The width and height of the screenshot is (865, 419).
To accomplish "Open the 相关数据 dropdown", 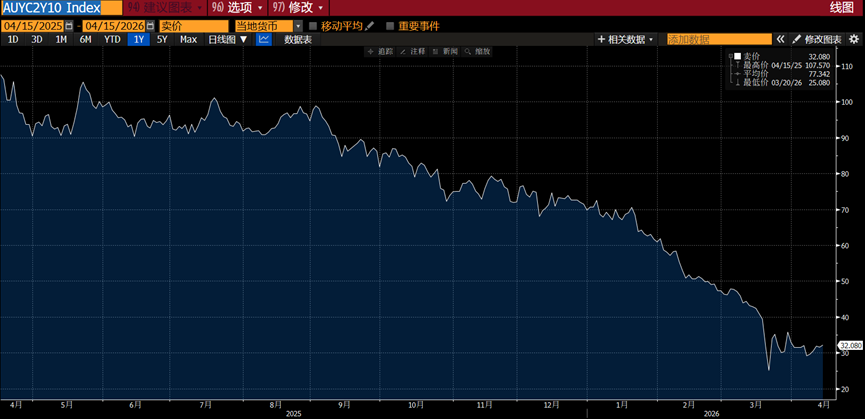I will click(627, 40).
